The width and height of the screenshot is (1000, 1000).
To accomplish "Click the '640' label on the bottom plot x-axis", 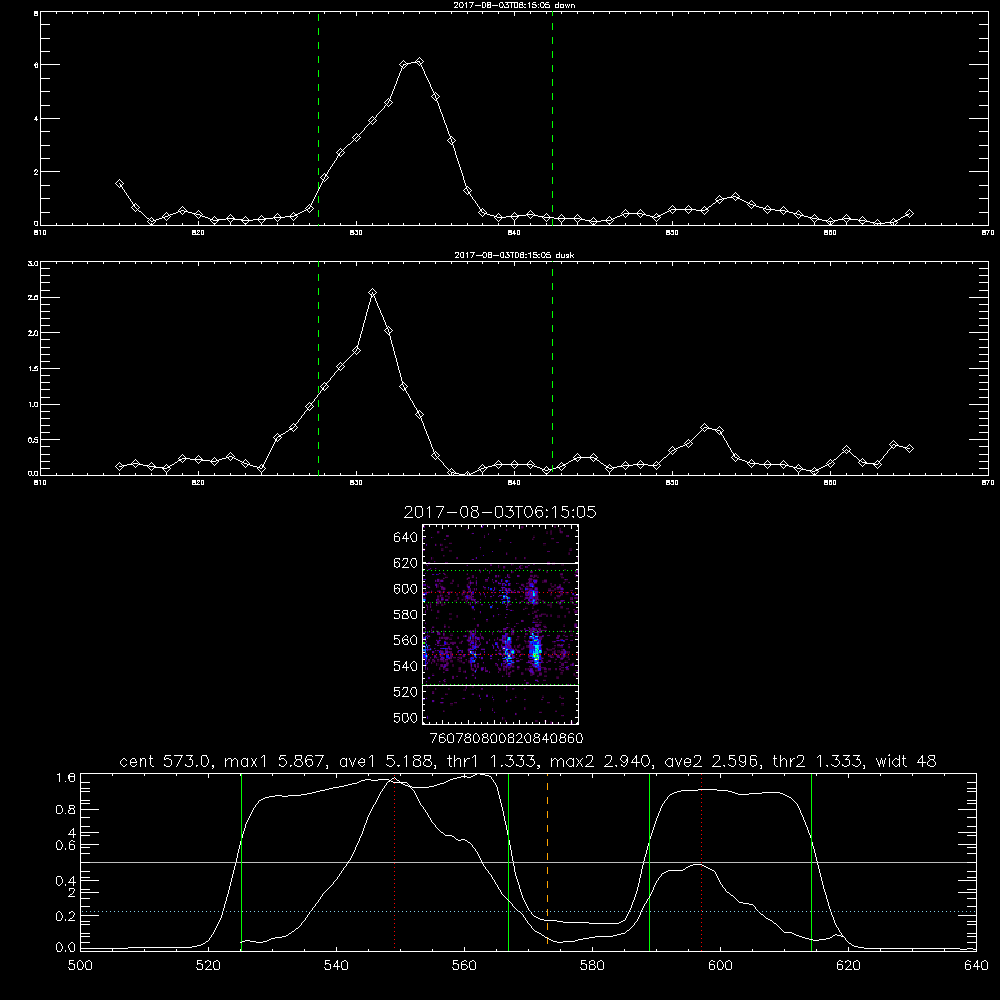I will click(x=976, y=965).
